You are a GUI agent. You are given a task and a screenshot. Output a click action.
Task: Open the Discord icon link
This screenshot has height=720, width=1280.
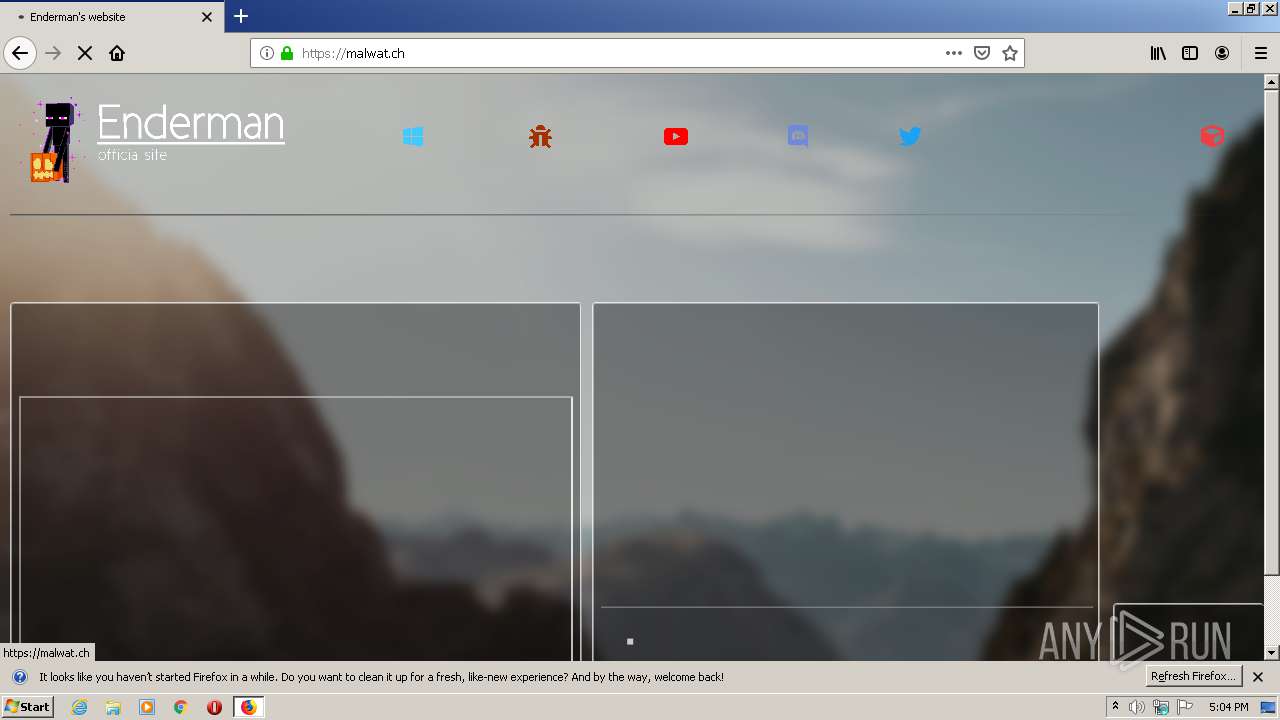[798, 136]
